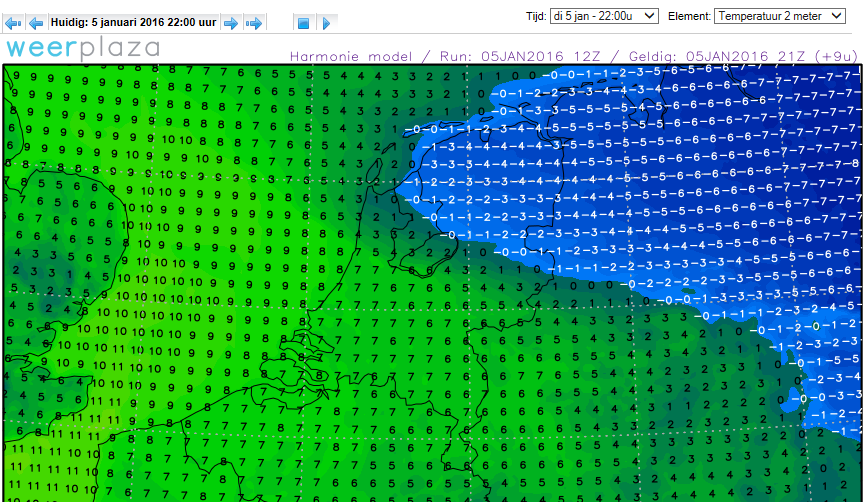Play the forecast animation

(x=326, y=22)
